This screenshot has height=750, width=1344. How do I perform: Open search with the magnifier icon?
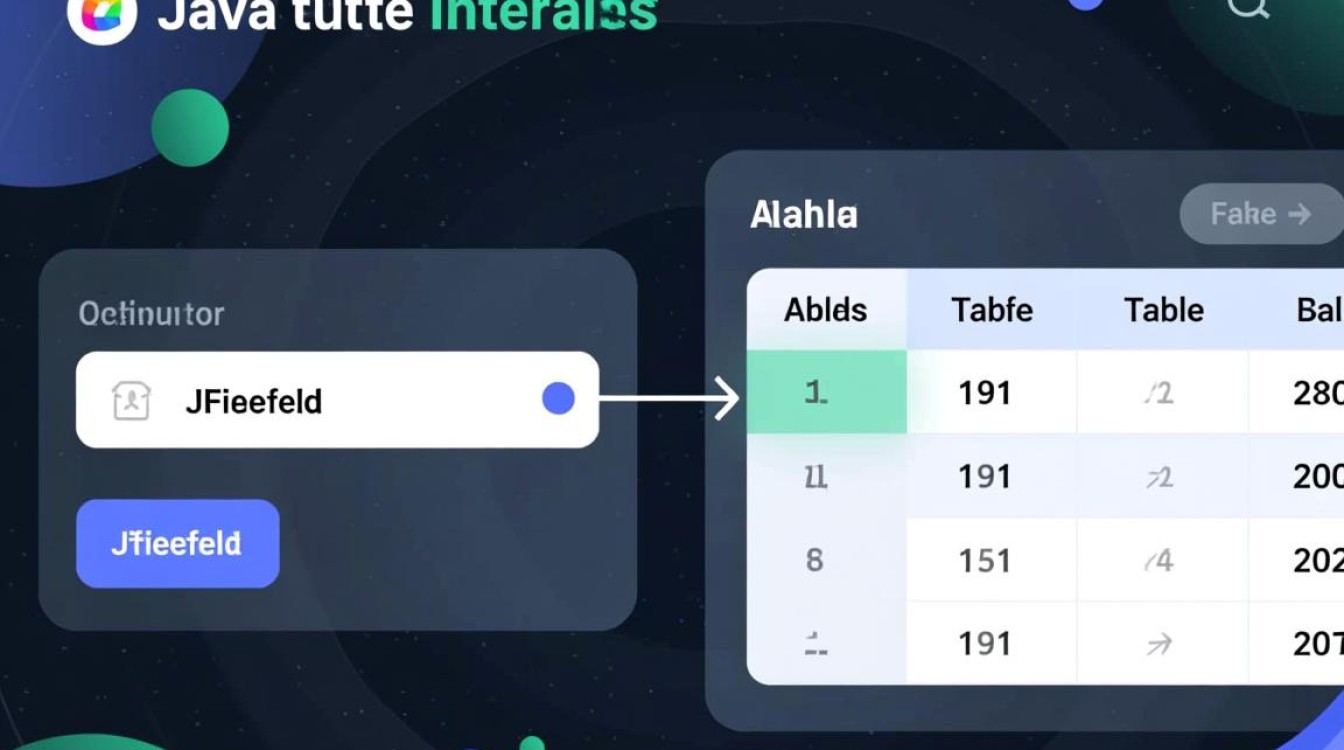[x=1248, y=8]
